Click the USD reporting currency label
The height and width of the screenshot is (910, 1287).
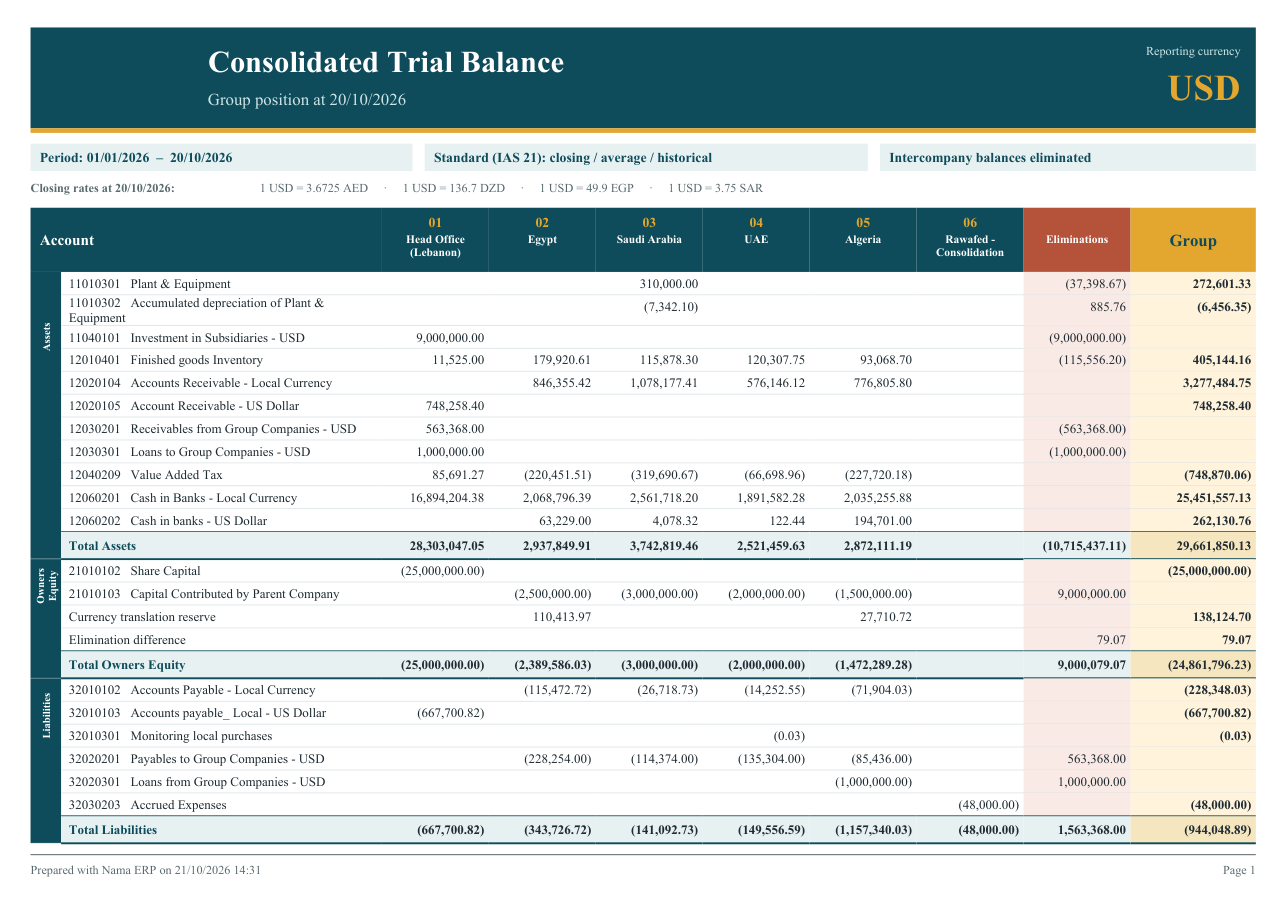(1204, 89)
